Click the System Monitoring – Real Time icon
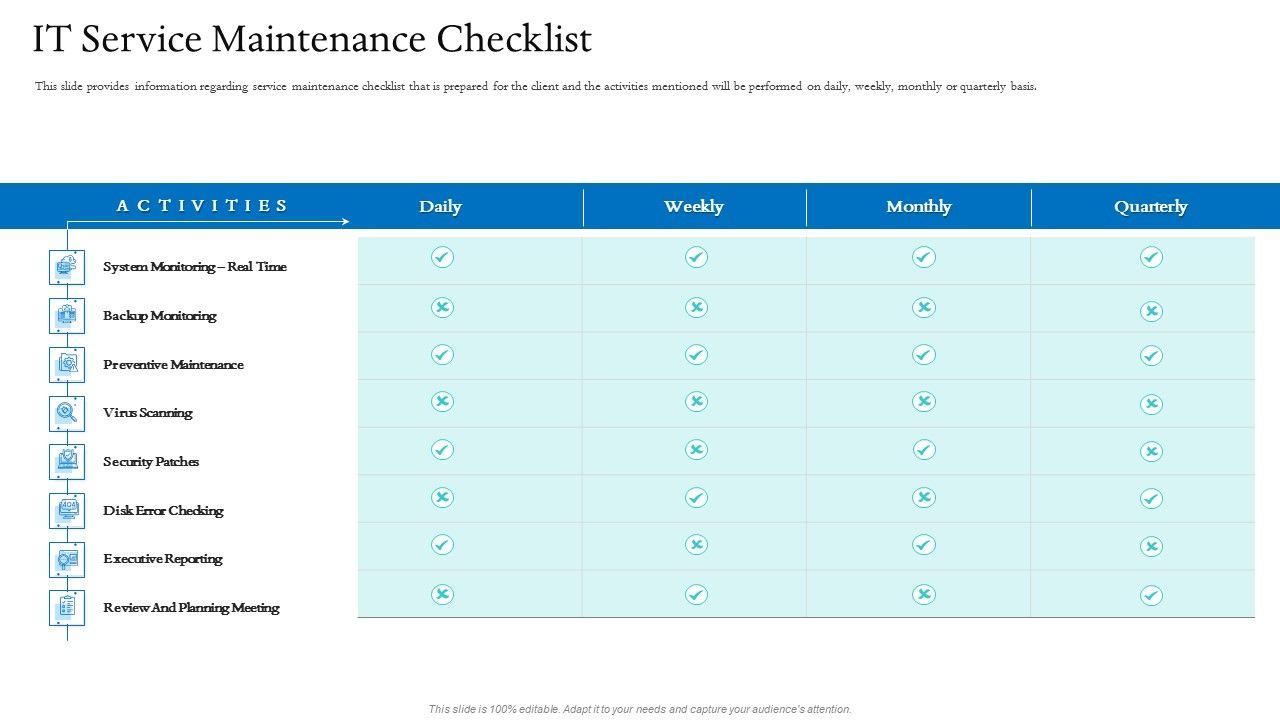The image size is (1280, 720). (x=67, y=267)
